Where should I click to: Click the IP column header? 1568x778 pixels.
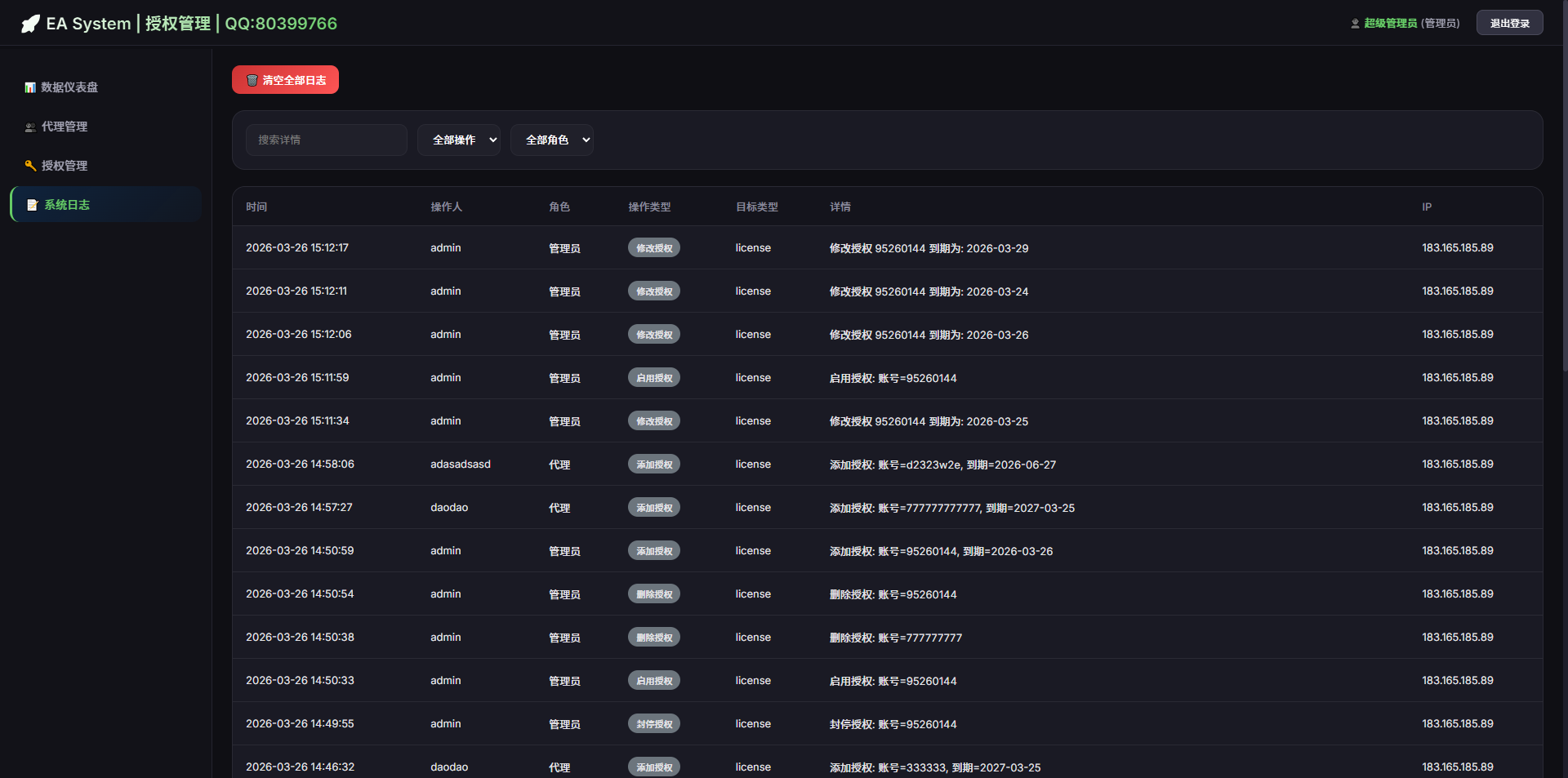click(x=1427, y=207)
